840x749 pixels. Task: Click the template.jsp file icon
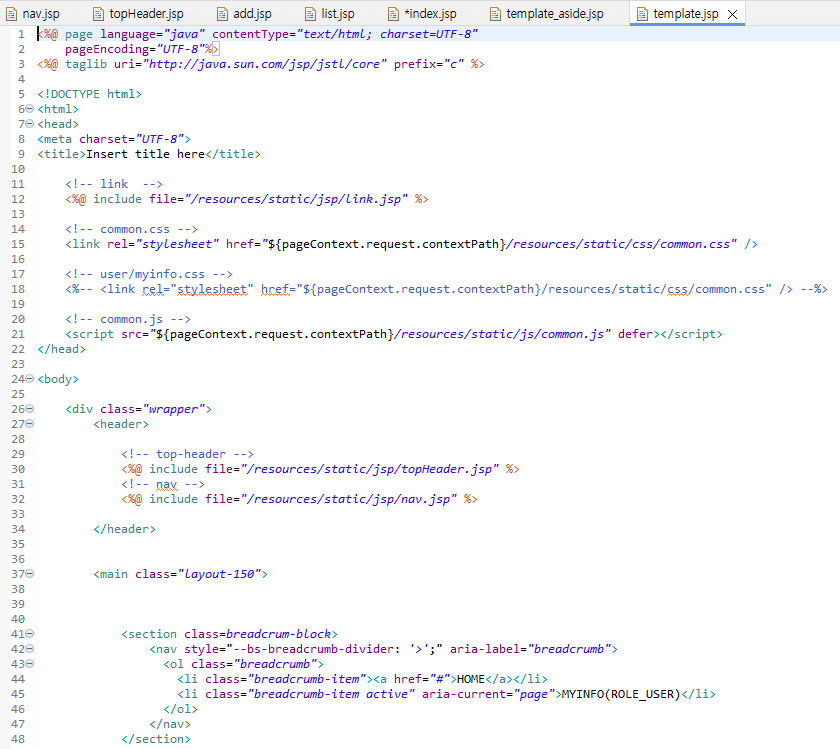tap(642, 14)
